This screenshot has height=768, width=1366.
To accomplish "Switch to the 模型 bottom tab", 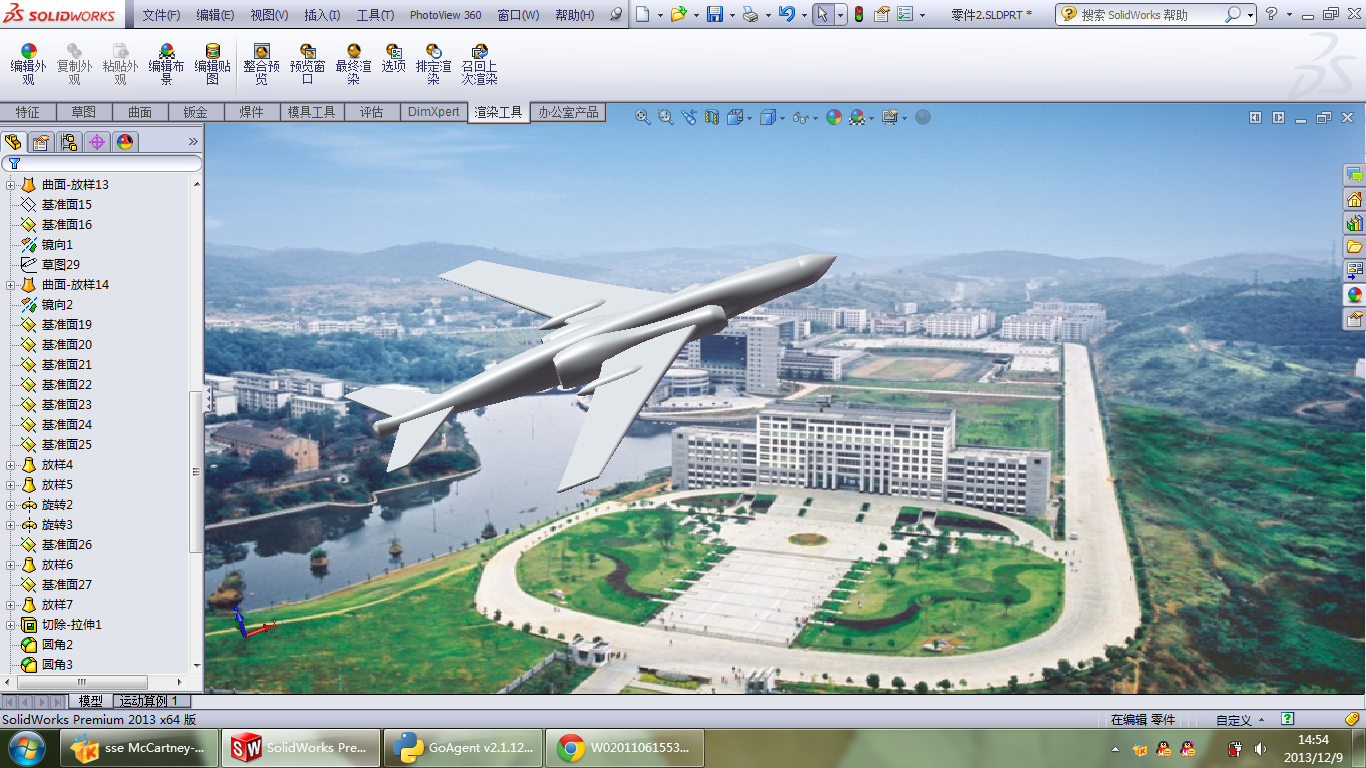I will (x=90, y=701).
